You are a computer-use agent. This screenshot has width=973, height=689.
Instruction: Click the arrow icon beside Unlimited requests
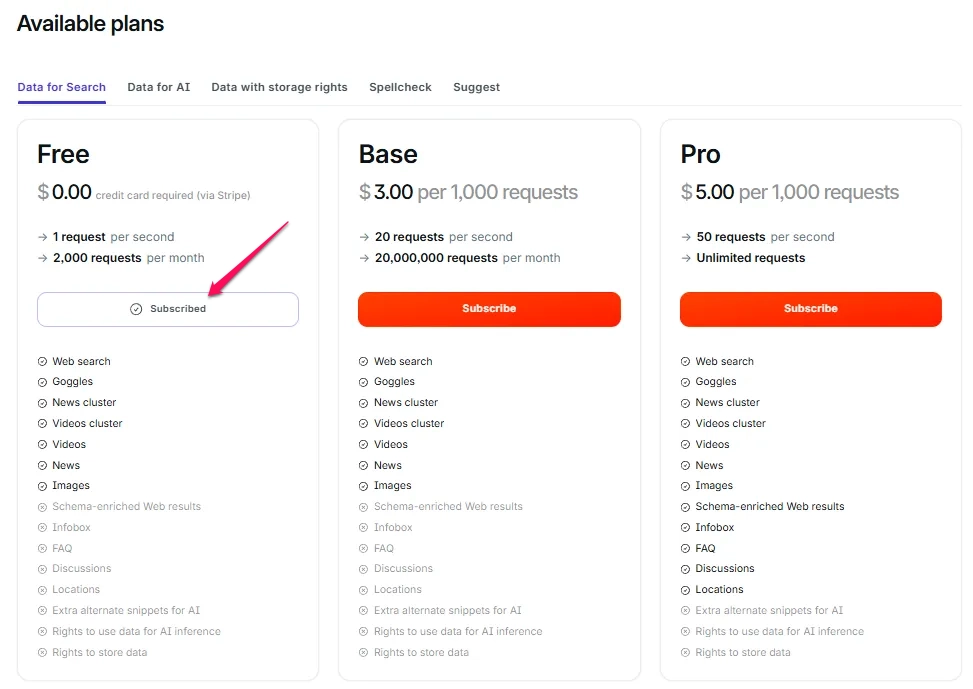(686, 258)
